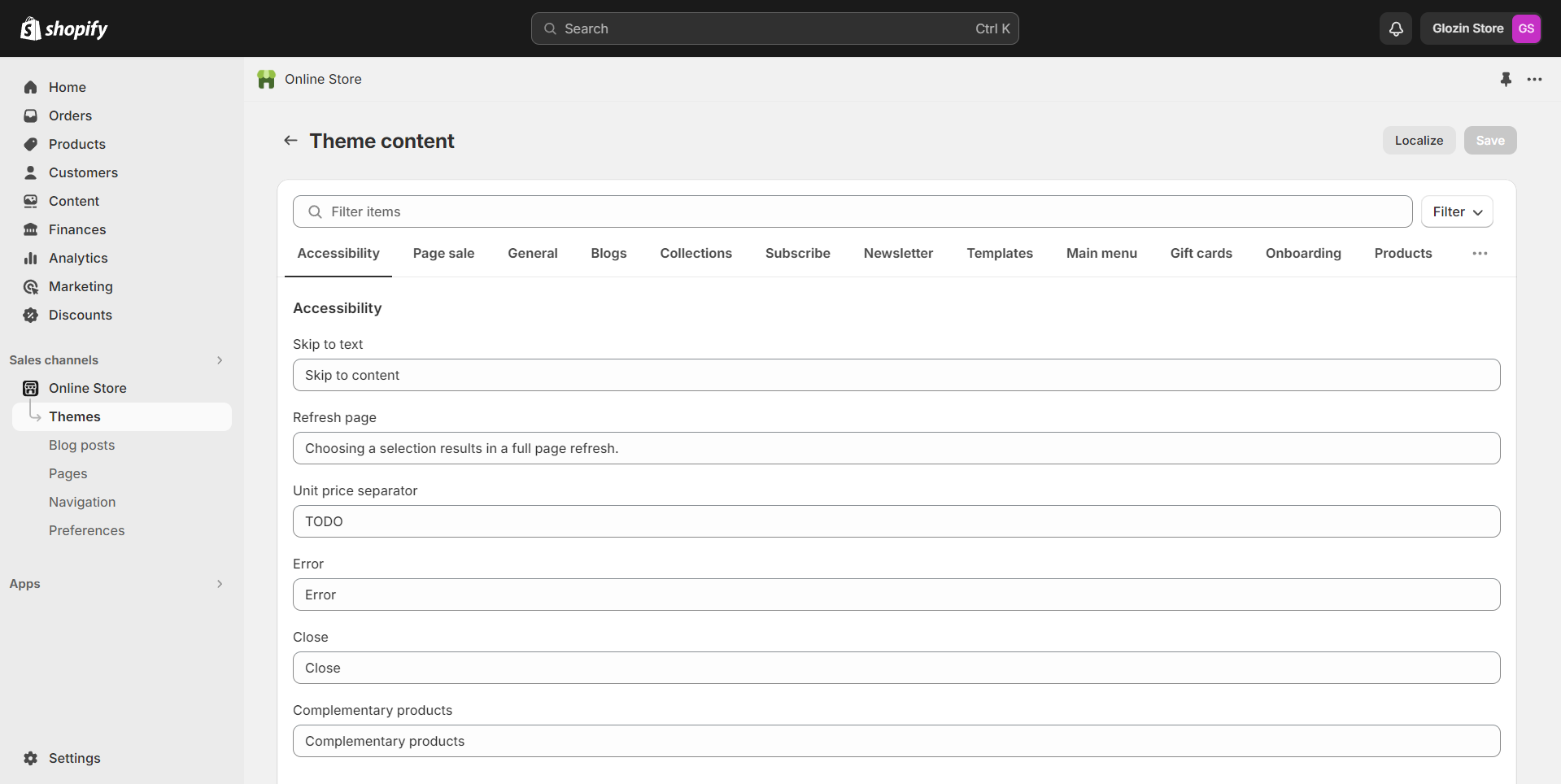Screen dimensions: 1561x784
Task: Click the Marketing target icon
Action: [x=31, y=286]
